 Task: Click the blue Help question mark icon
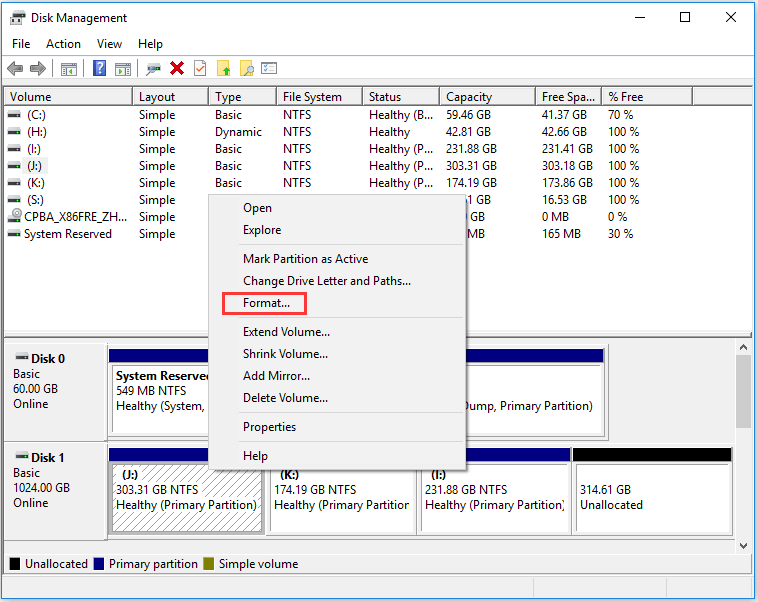click(x=99, y=68)
